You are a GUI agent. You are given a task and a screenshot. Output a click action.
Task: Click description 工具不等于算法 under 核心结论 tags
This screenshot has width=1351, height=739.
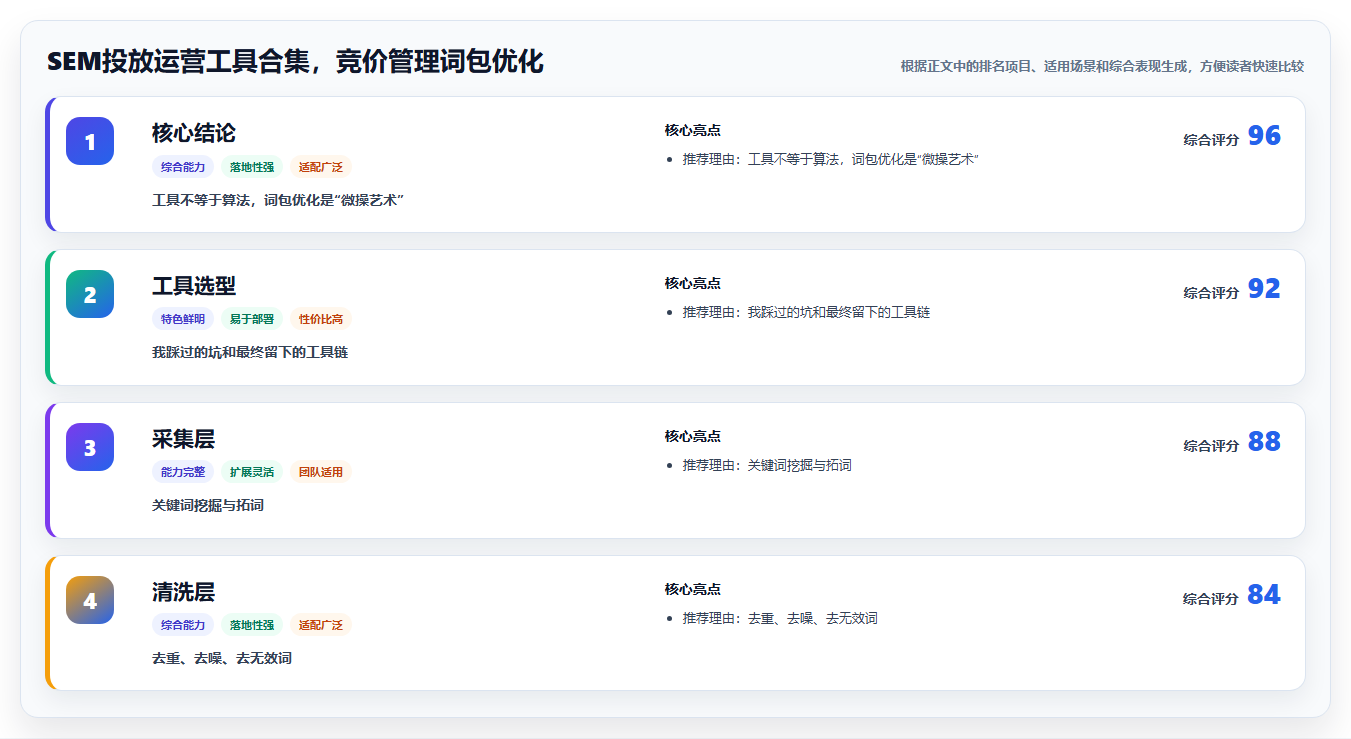click(278, 200)
